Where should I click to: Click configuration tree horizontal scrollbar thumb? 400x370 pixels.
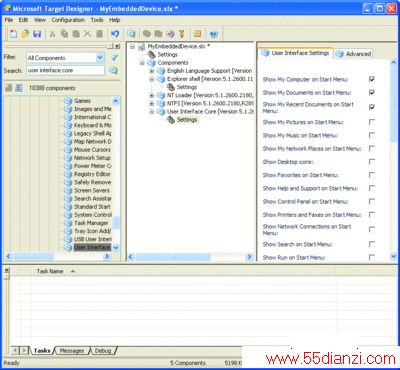[173, 257]
